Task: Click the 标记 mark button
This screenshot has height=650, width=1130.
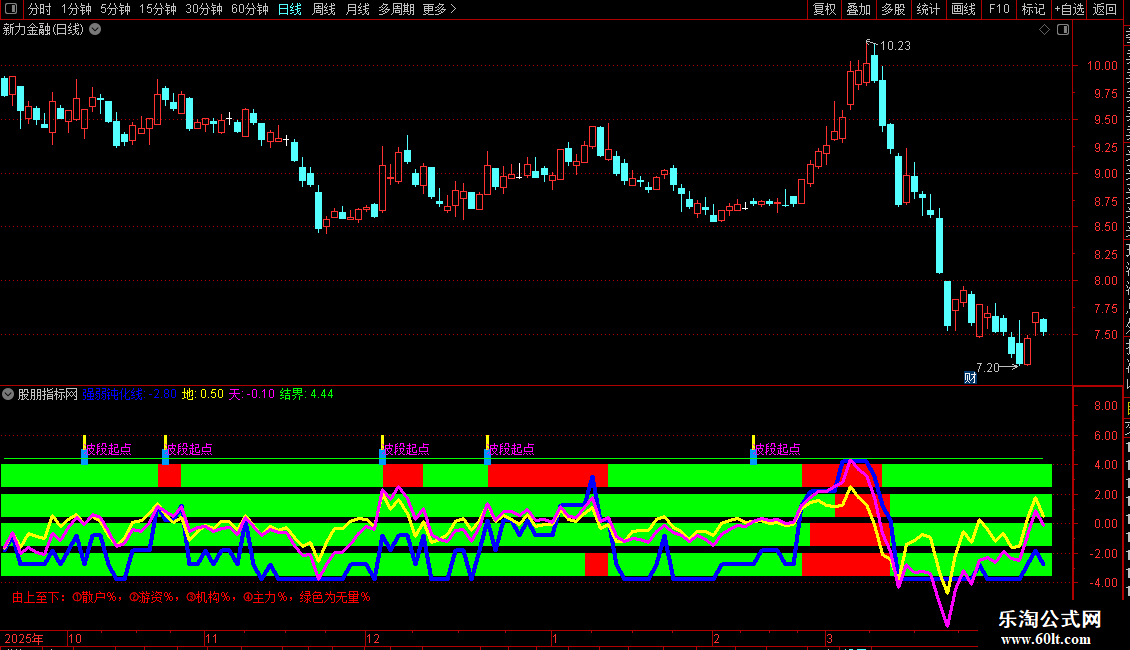Action: pos(1033,9)
